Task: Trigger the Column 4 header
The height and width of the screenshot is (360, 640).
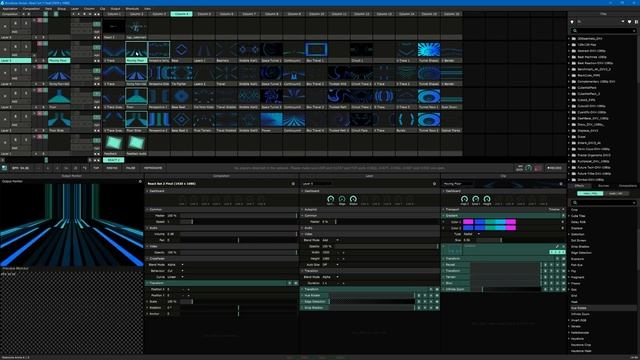Action: point(181,14)
